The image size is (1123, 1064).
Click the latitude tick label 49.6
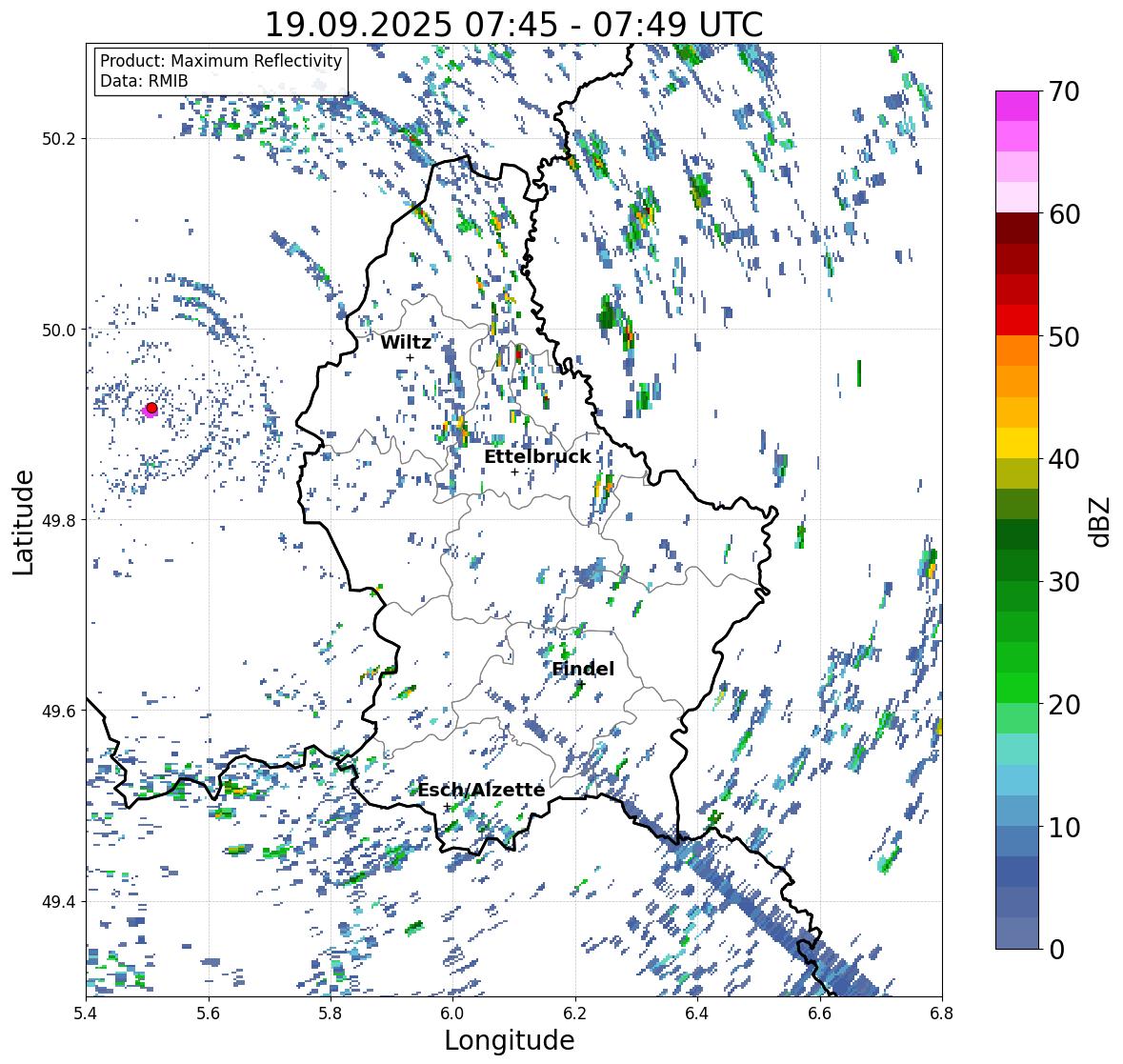pos(61,711)
